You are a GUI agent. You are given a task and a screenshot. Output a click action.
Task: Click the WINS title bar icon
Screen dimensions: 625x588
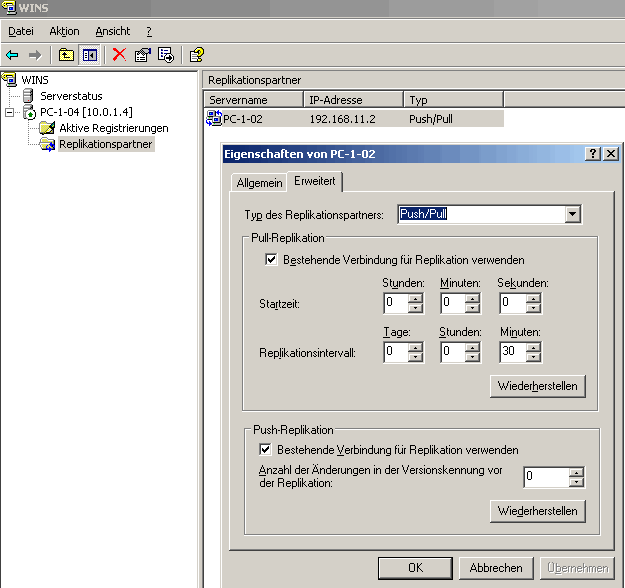(x=9, y=7)
